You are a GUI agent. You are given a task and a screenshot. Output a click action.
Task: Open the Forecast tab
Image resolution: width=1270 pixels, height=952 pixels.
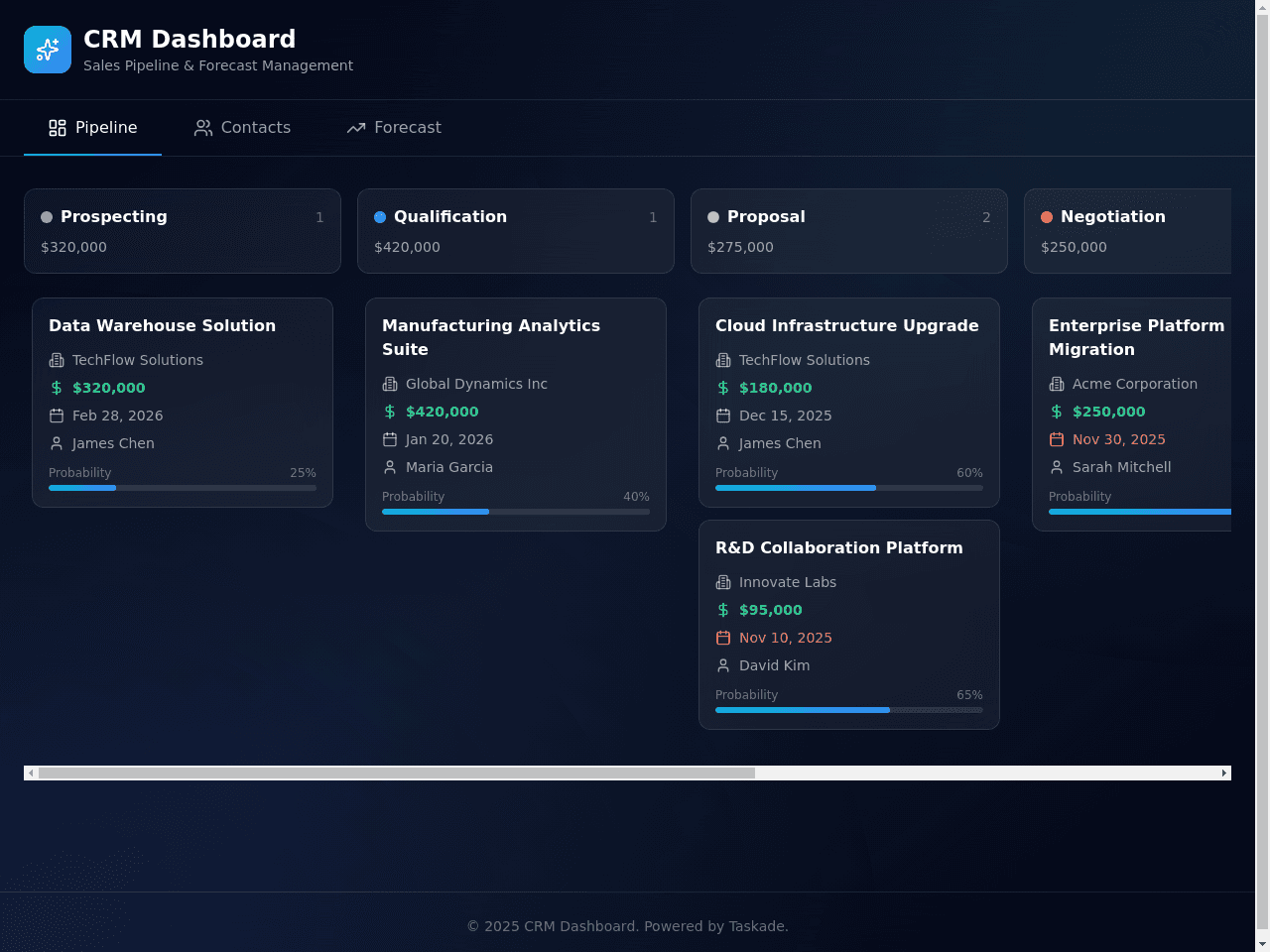pos(394,128)
